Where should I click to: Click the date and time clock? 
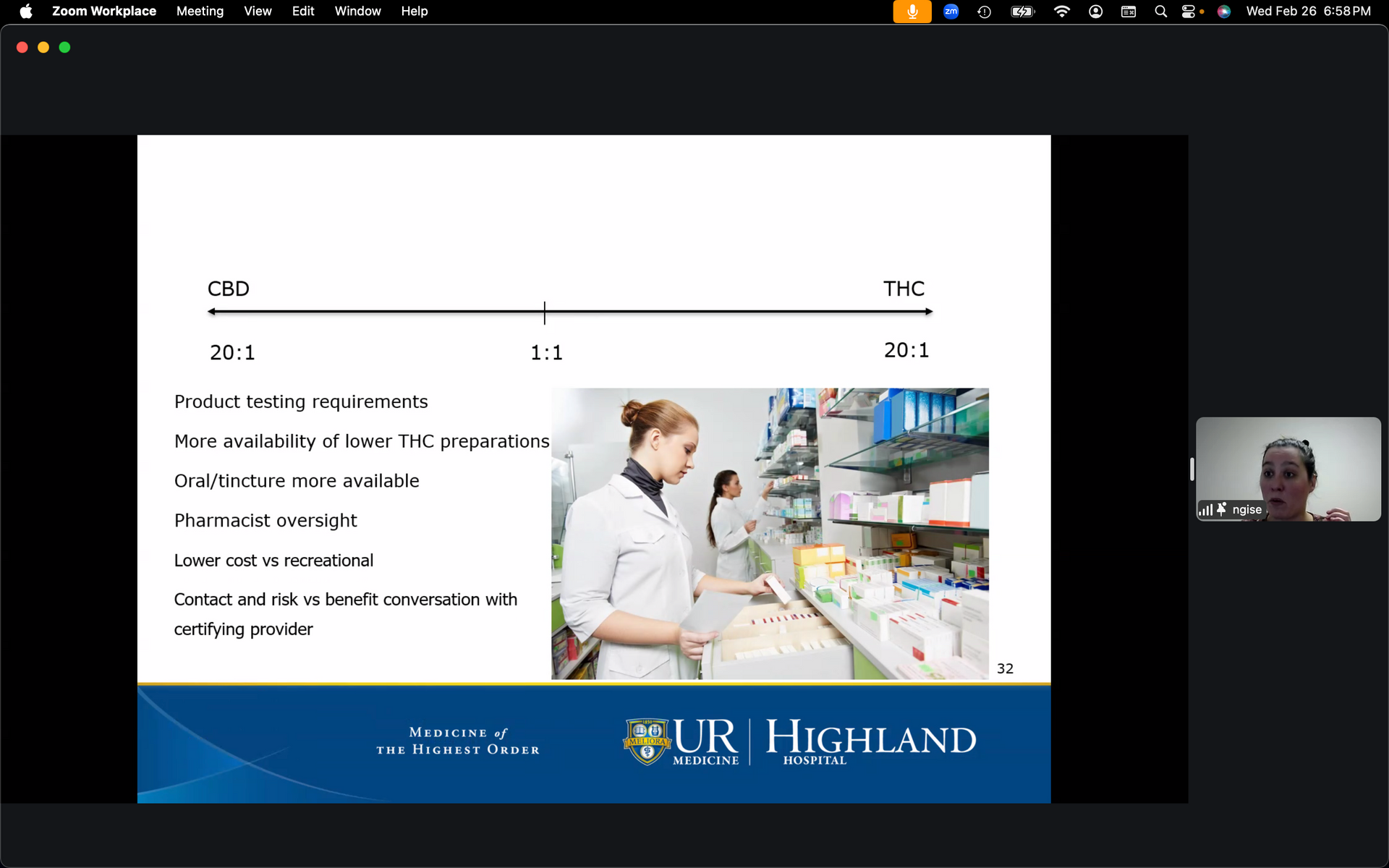point(1308,12)
